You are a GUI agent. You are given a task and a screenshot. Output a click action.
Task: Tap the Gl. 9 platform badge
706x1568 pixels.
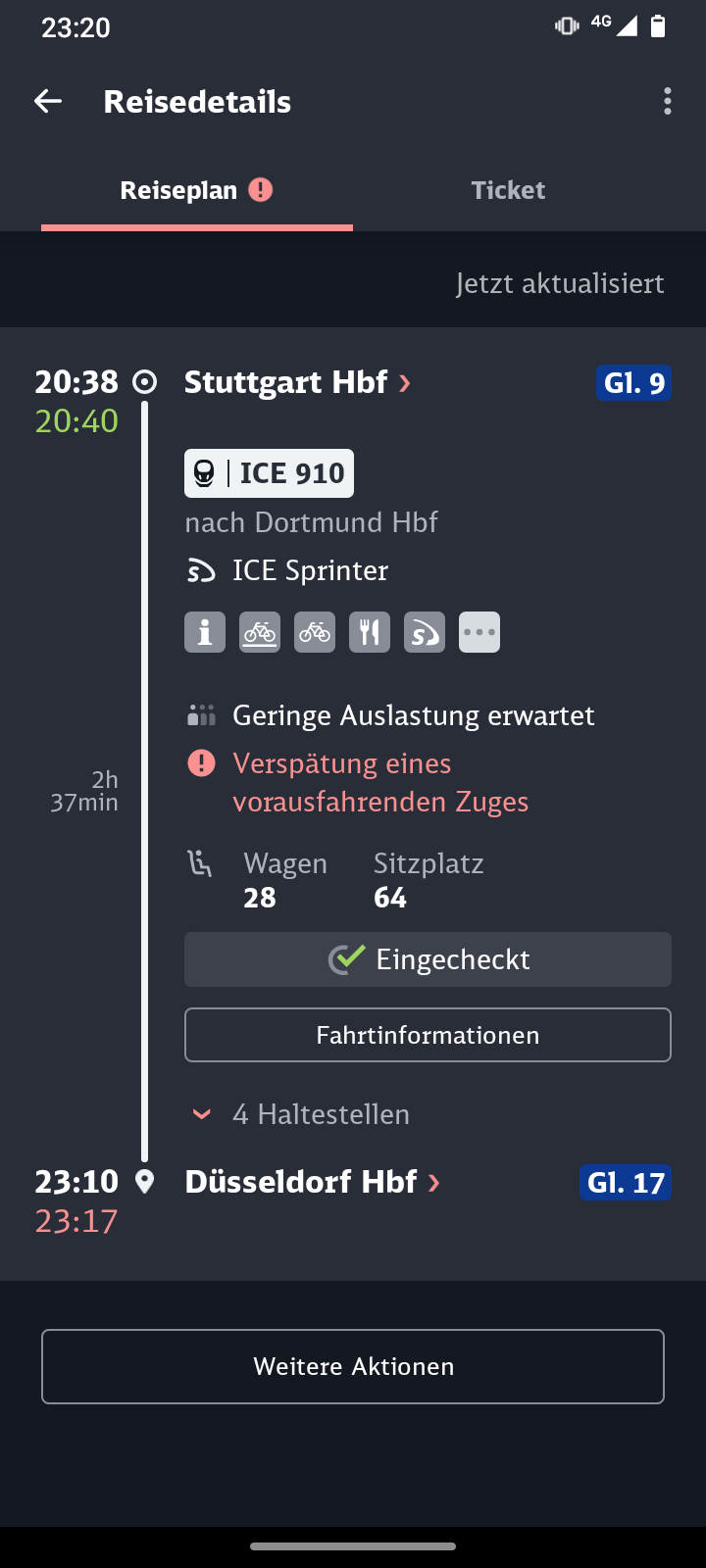click(633, 382)
